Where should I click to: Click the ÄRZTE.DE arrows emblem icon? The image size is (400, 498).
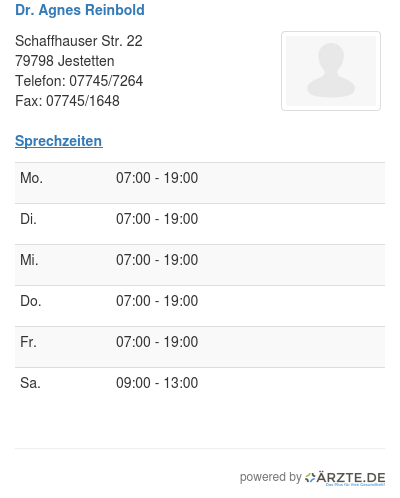click(310, 478)
